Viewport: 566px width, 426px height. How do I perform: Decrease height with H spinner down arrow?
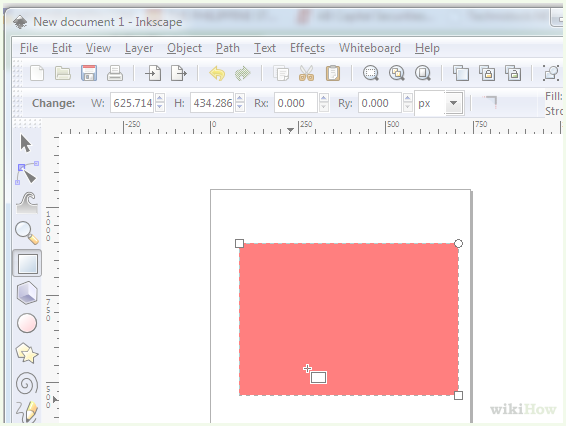[240, 108]
